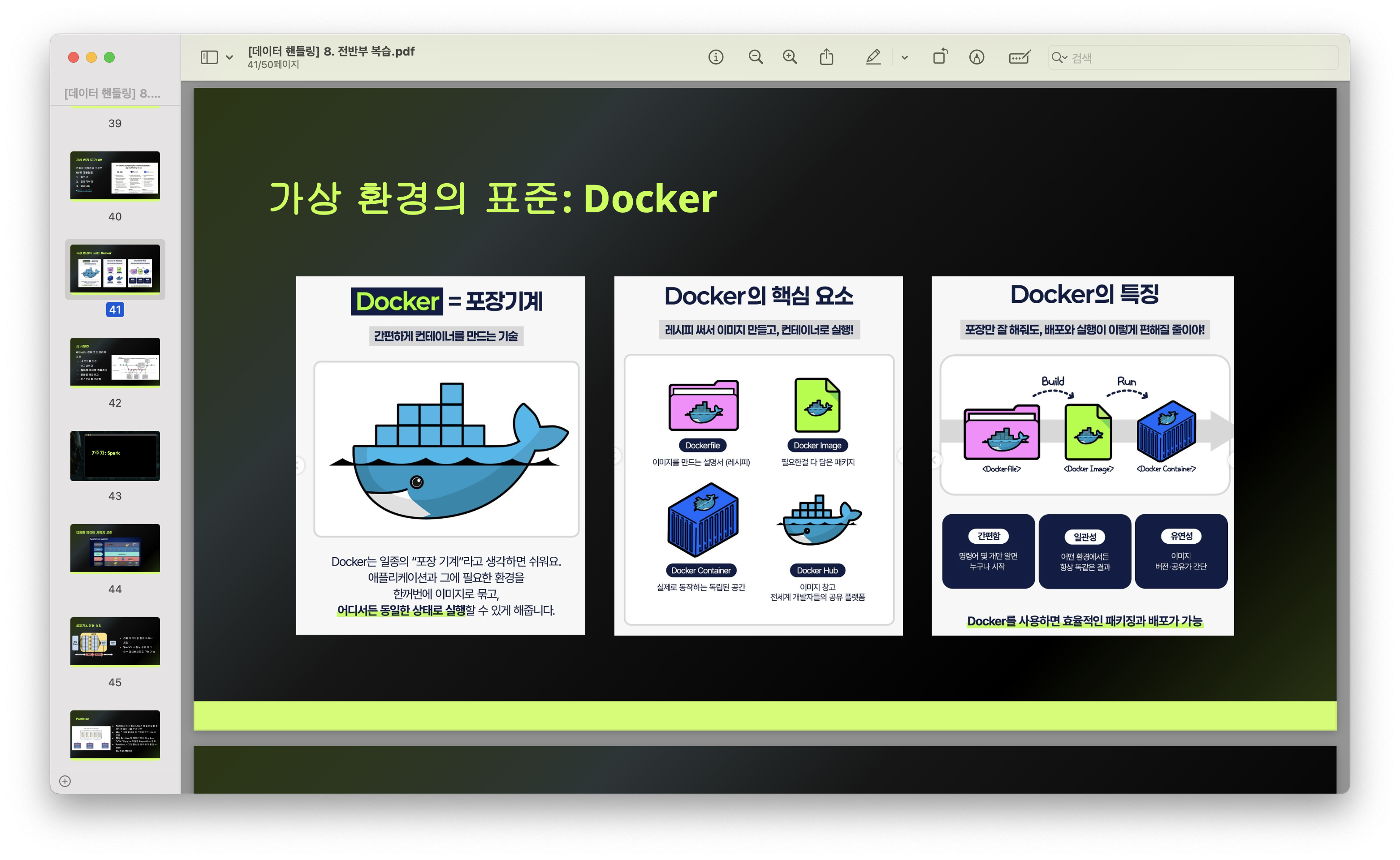Rotate the page with rotate icon
This screenshot has width=1400, height=860.
[x=940, y=57]
